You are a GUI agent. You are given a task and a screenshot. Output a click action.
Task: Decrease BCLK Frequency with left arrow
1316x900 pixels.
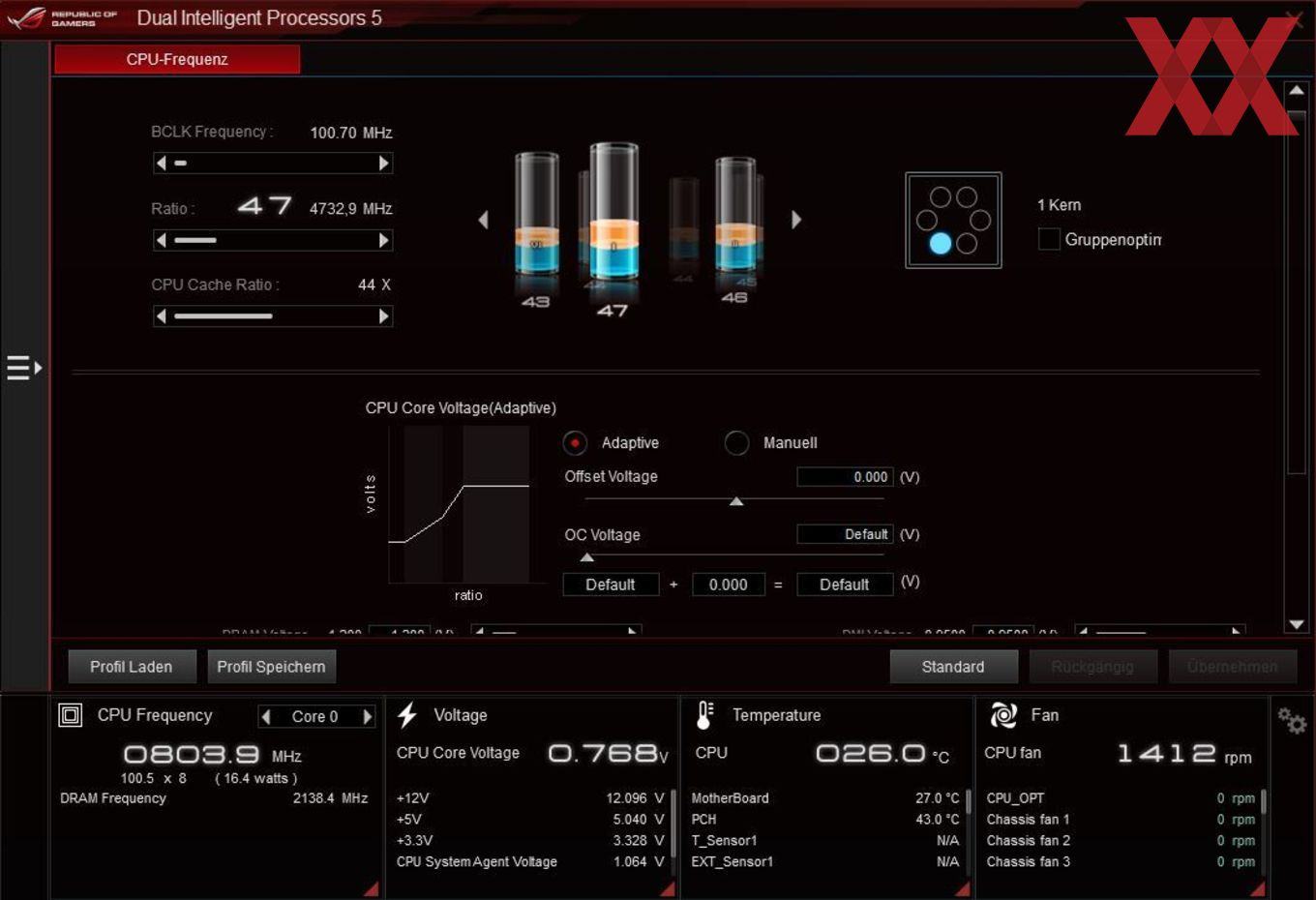[x=161, y=164]
